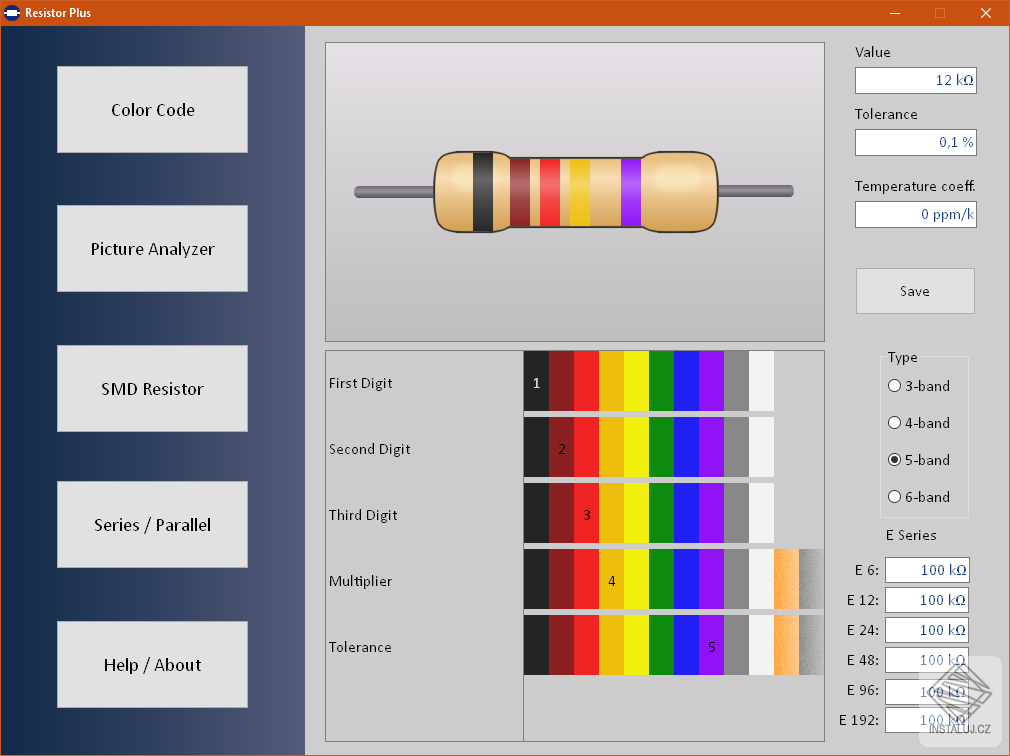Open the Series / Parallel calculator
This screenshot has height=756, width=1010.
click(152, 524)
